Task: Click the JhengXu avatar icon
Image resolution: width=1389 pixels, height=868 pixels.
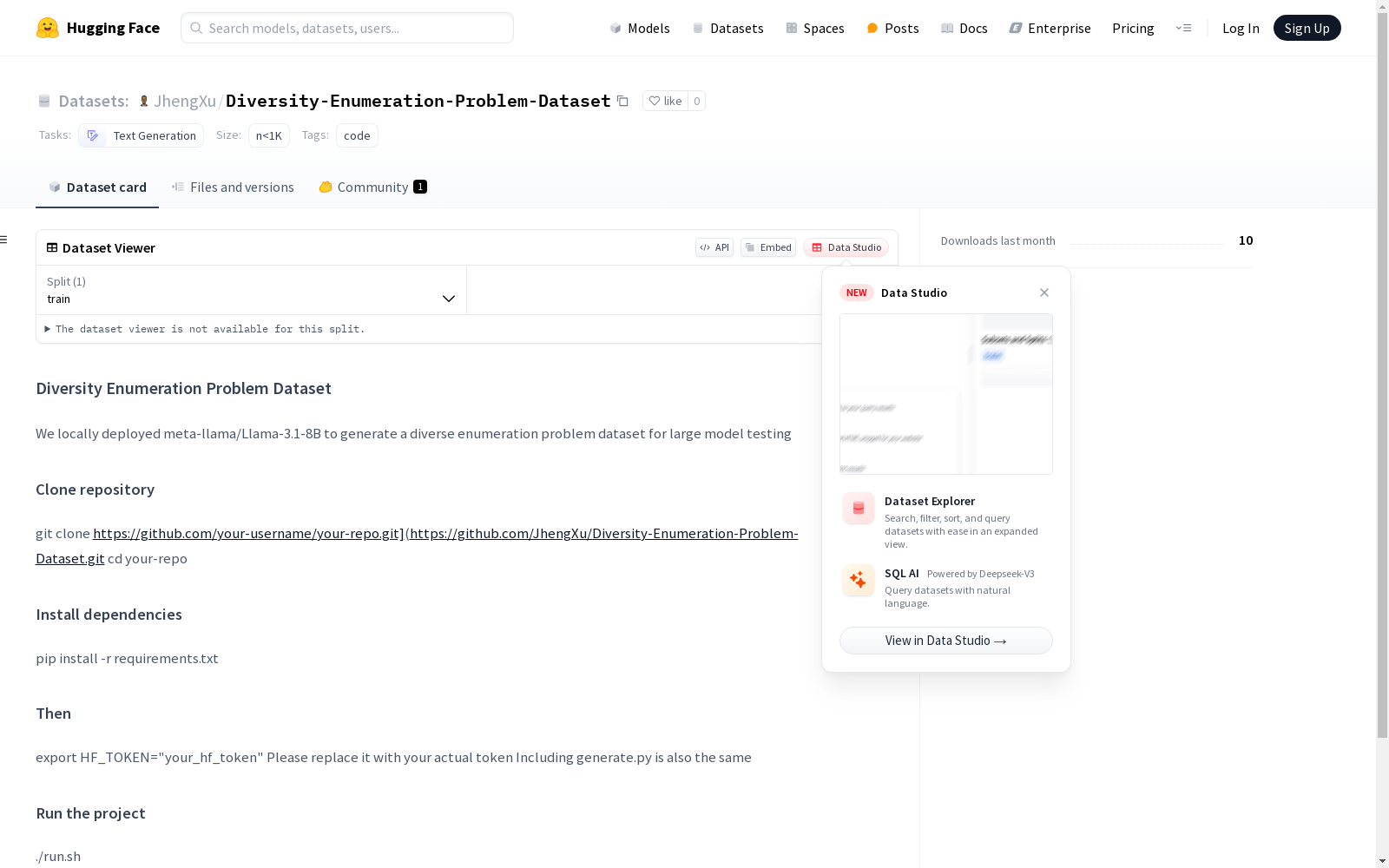Action: [144, 101]
